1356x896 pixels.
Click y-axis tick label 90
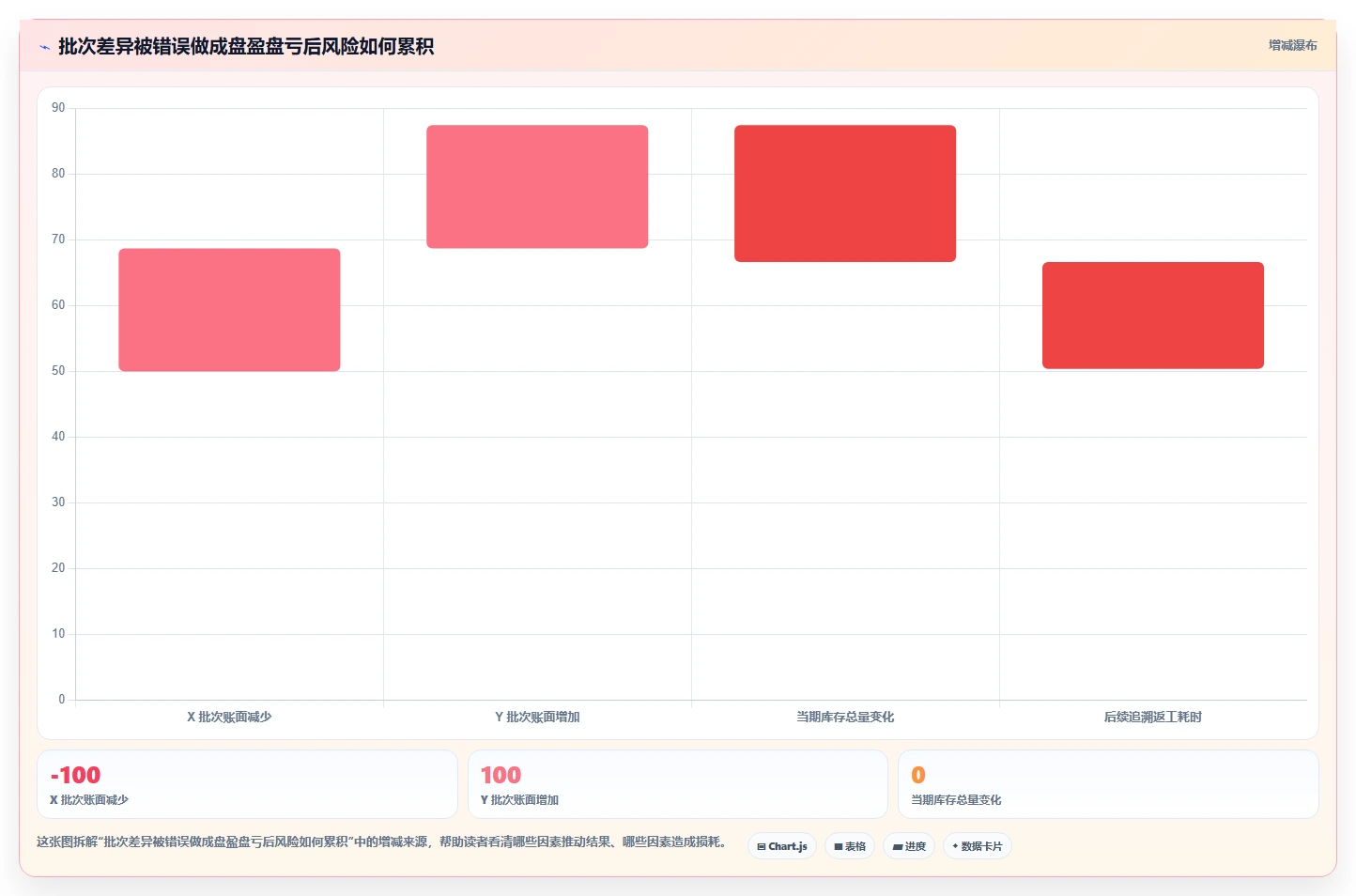[x=58, y=108]
